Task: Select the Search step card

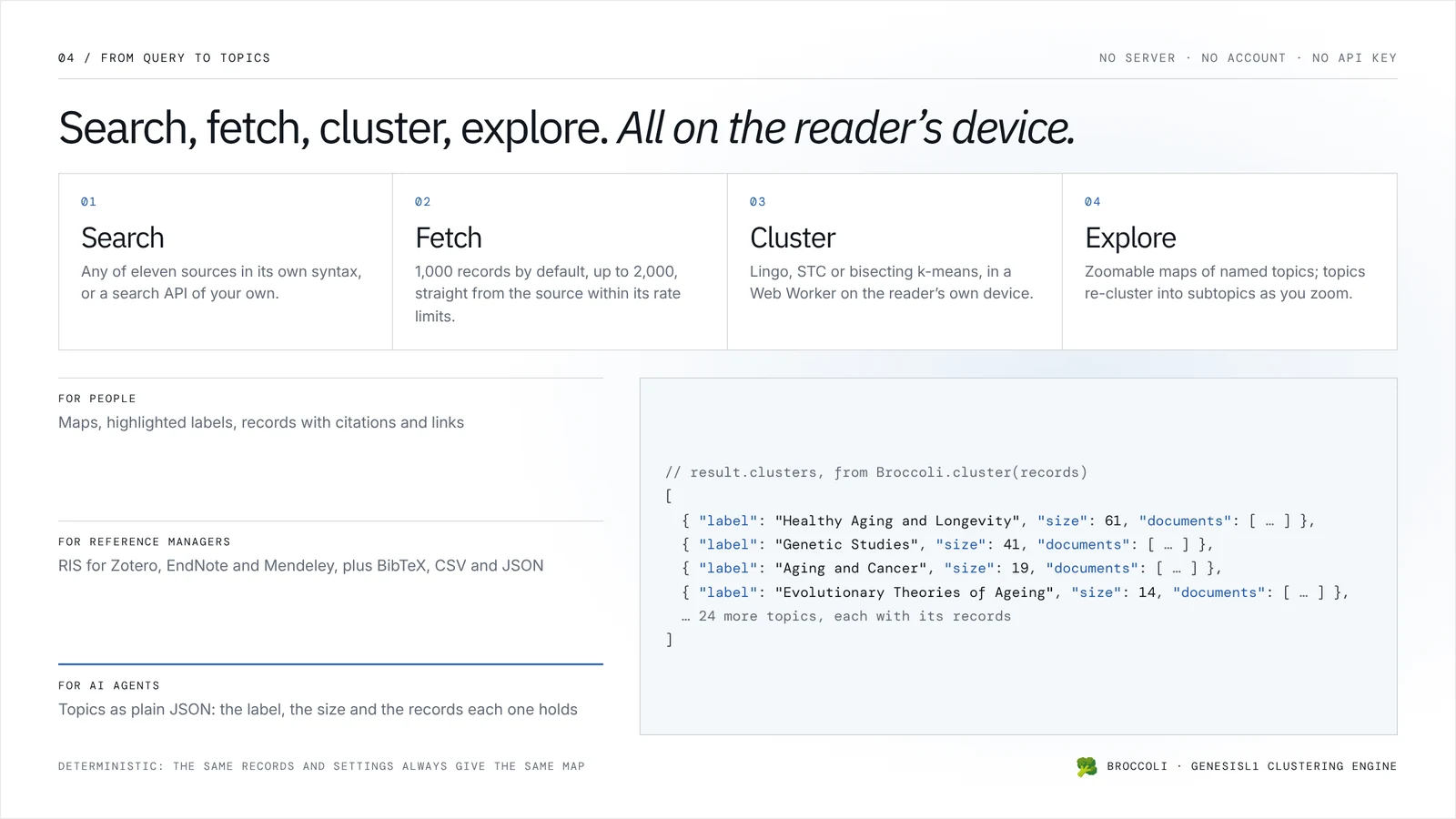Action: 226,262
